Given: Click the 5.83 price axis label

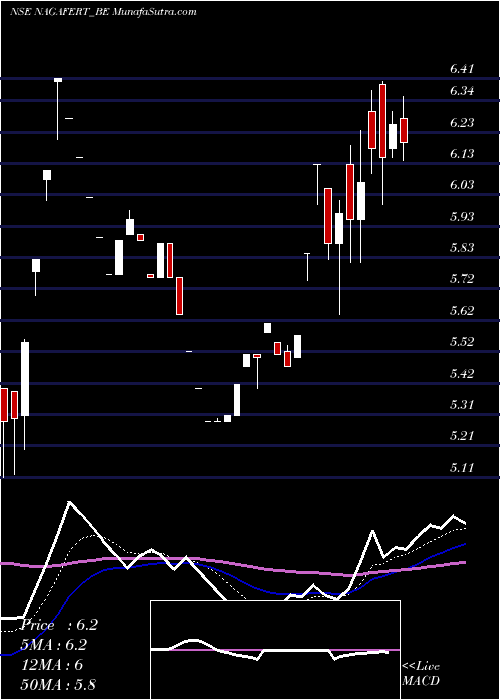Looking at the screenshot, I should pos(462,248).
